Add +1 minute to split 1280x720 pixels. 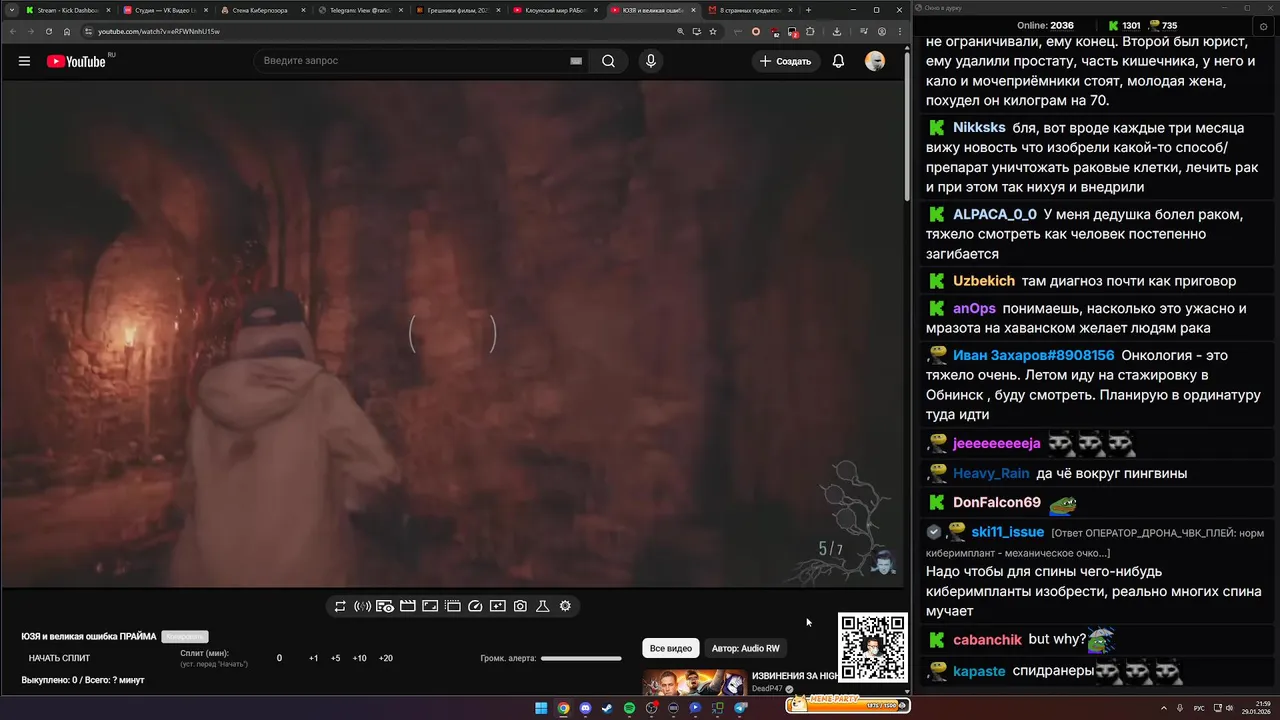click(x=314, y=658)
